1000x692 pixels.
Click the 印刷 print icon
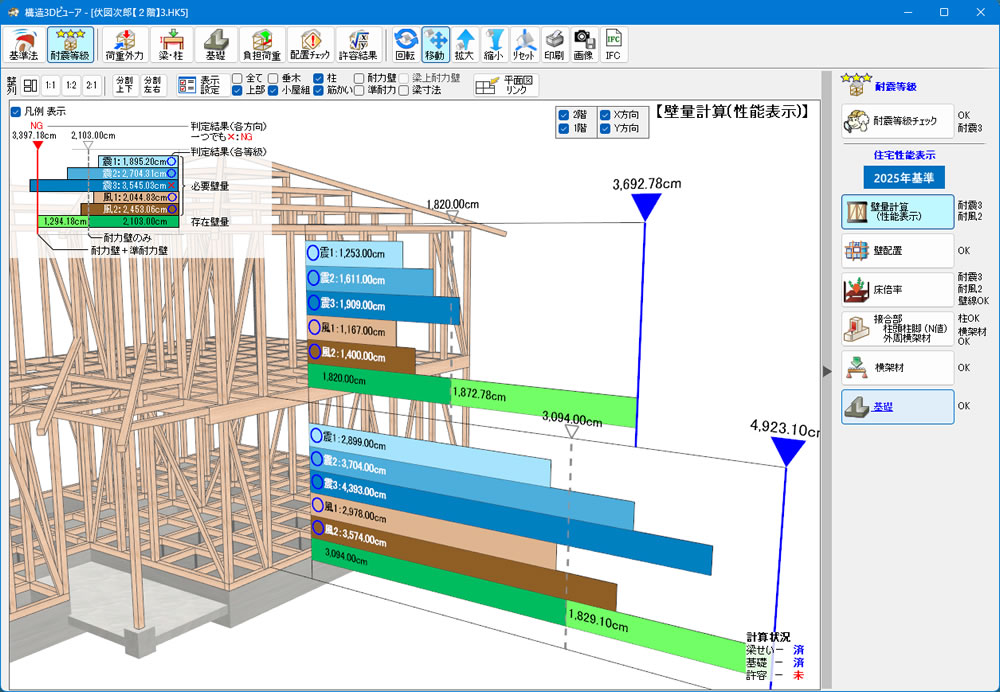coord(554,46)
